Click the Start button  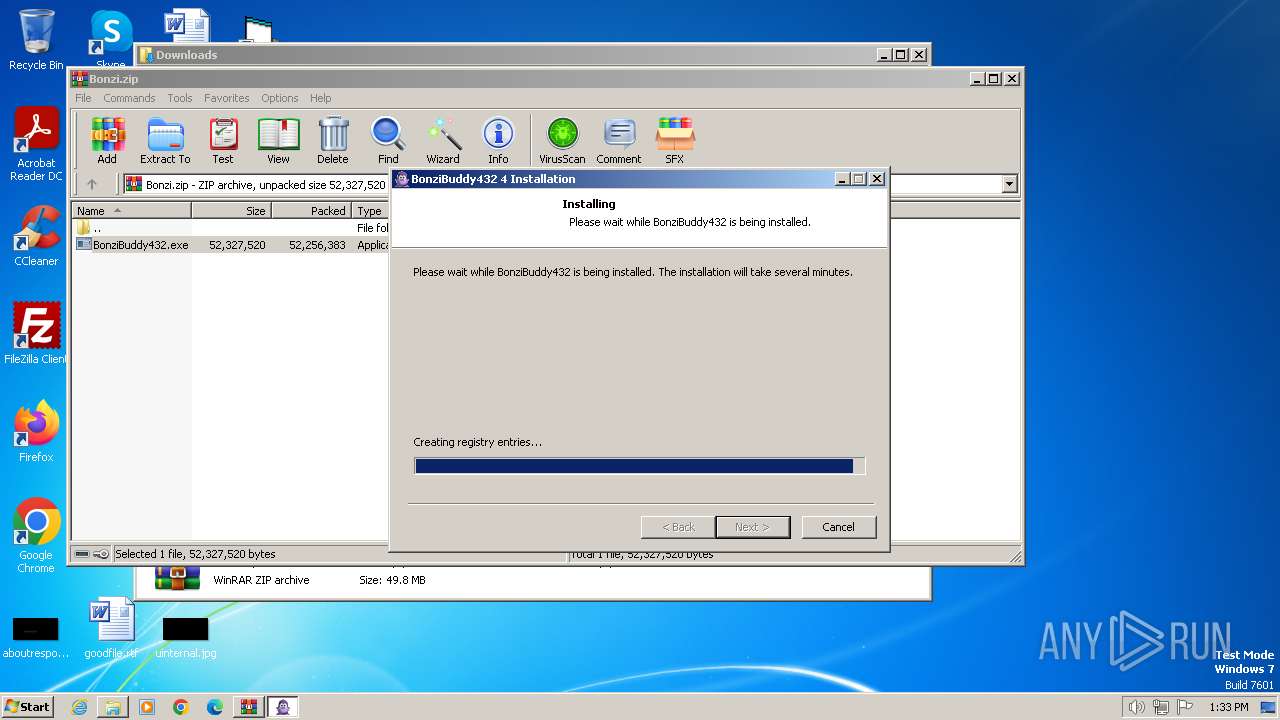click(x=27, y=707)
